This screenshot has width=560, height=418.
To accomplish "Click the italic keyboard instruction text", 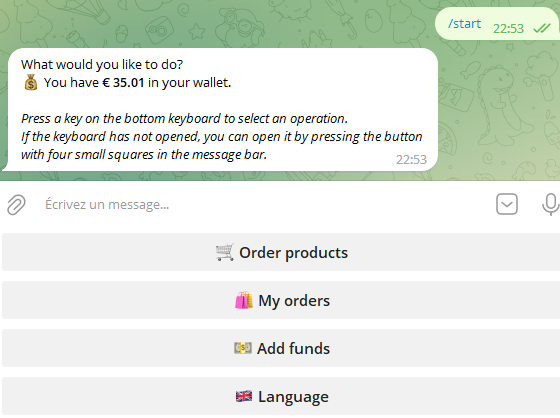I will pos(221,136).
